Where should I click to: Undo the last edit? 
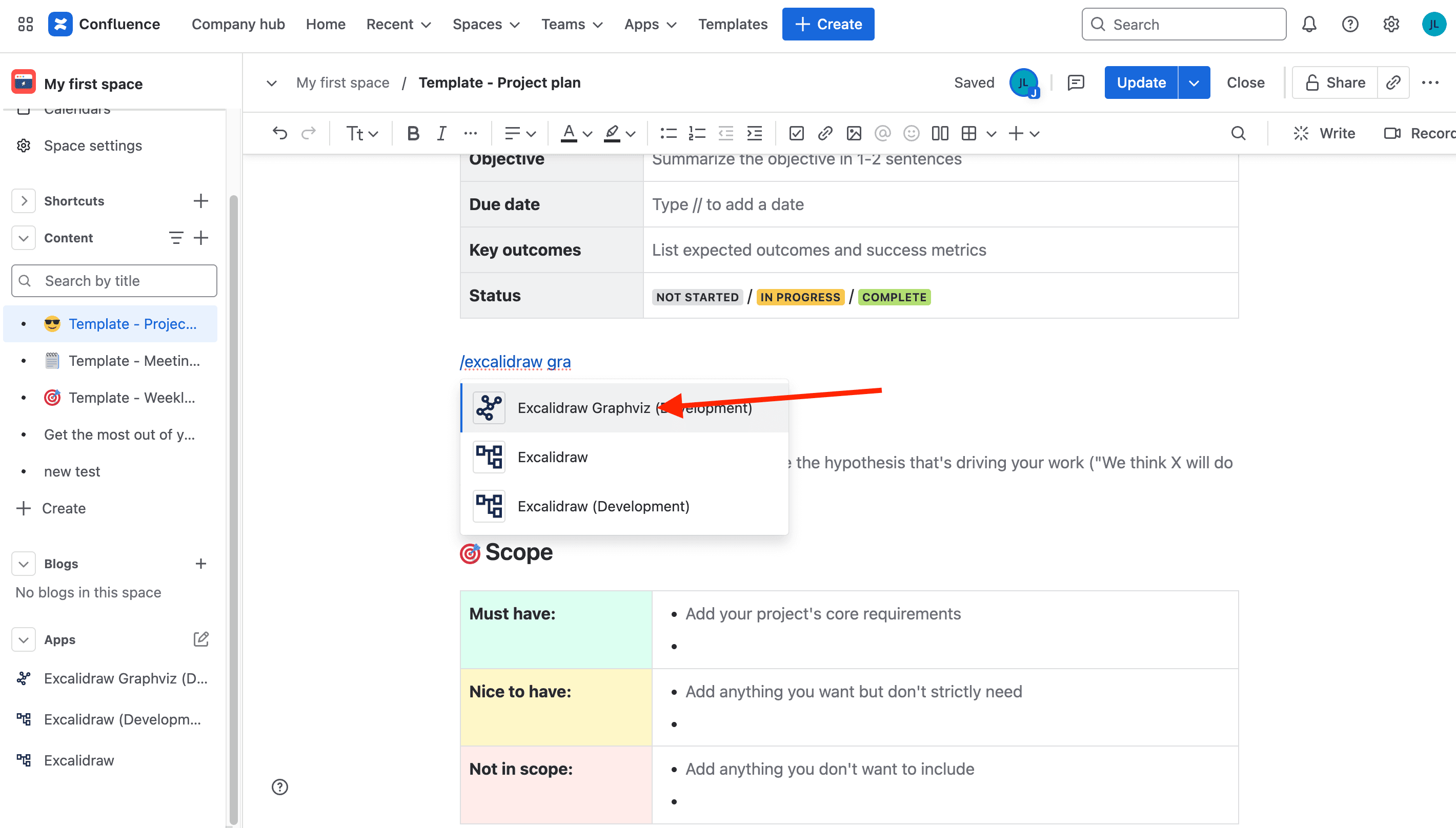tap(279, 133)
